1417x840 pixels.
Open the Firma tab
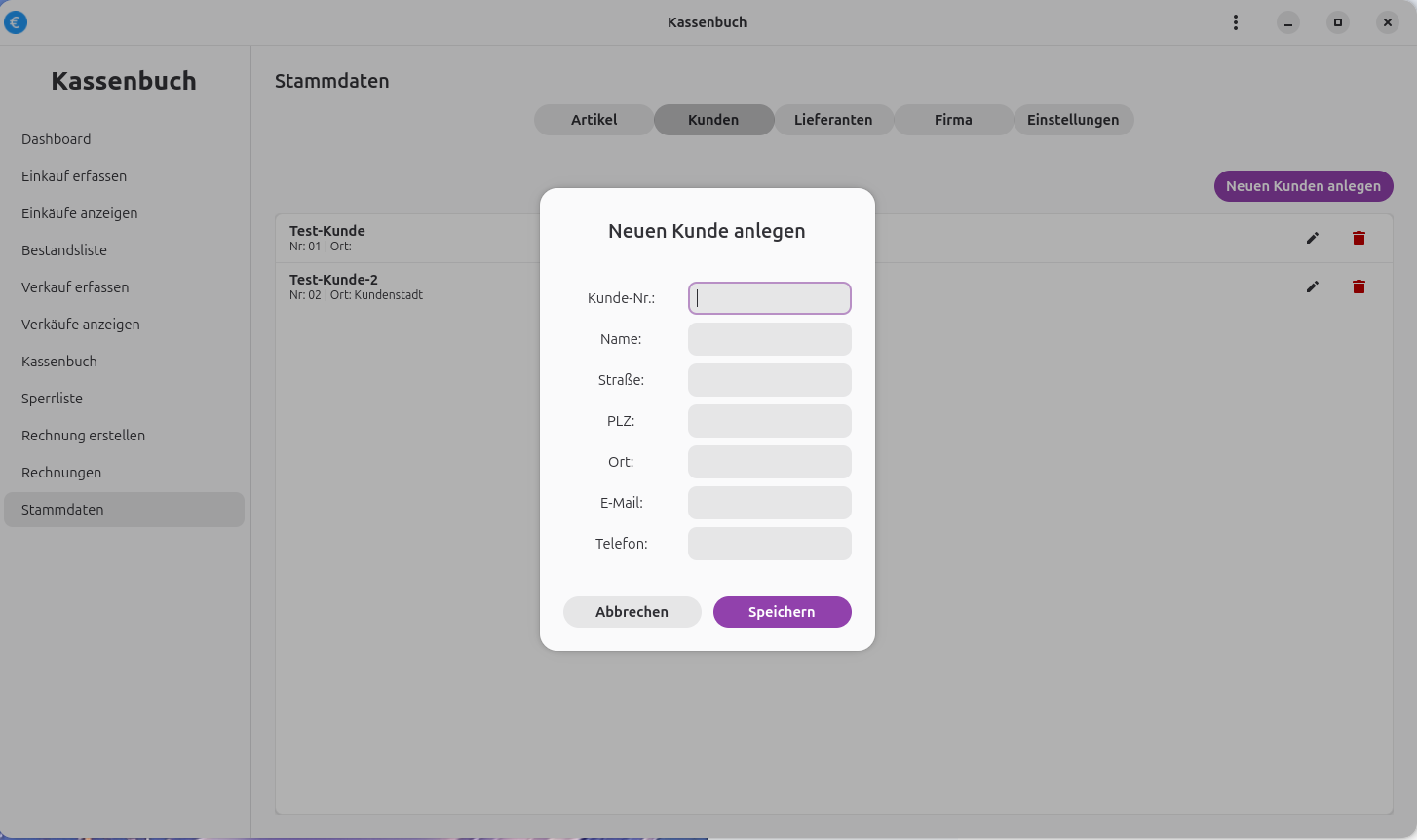[952, 120]
